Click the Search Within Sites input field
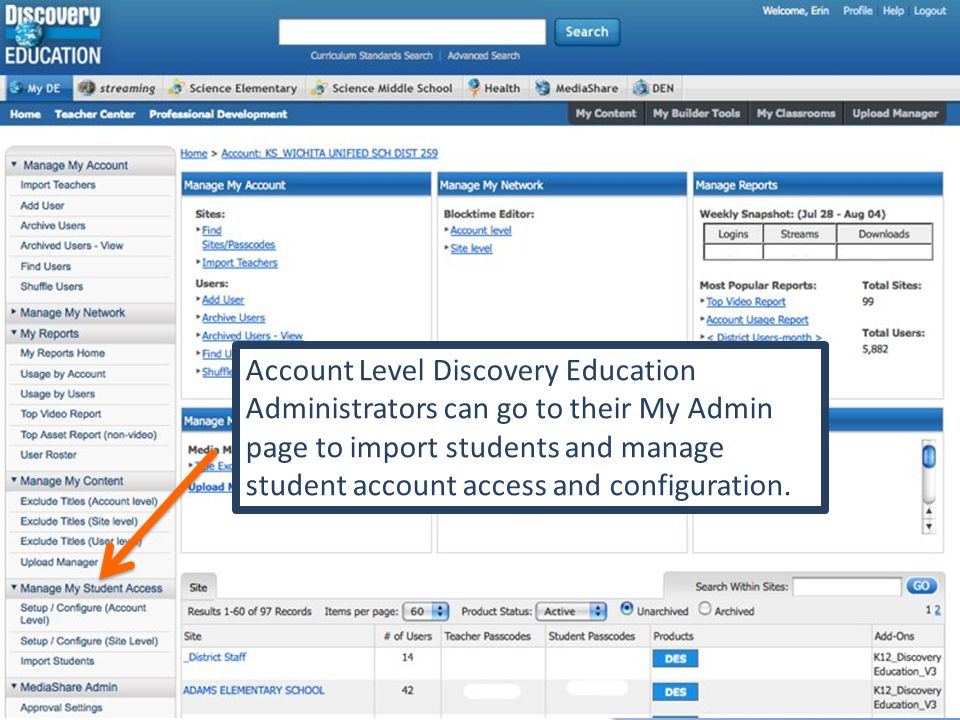Screen dimensions: 960x720 click(x=847, y=587)
